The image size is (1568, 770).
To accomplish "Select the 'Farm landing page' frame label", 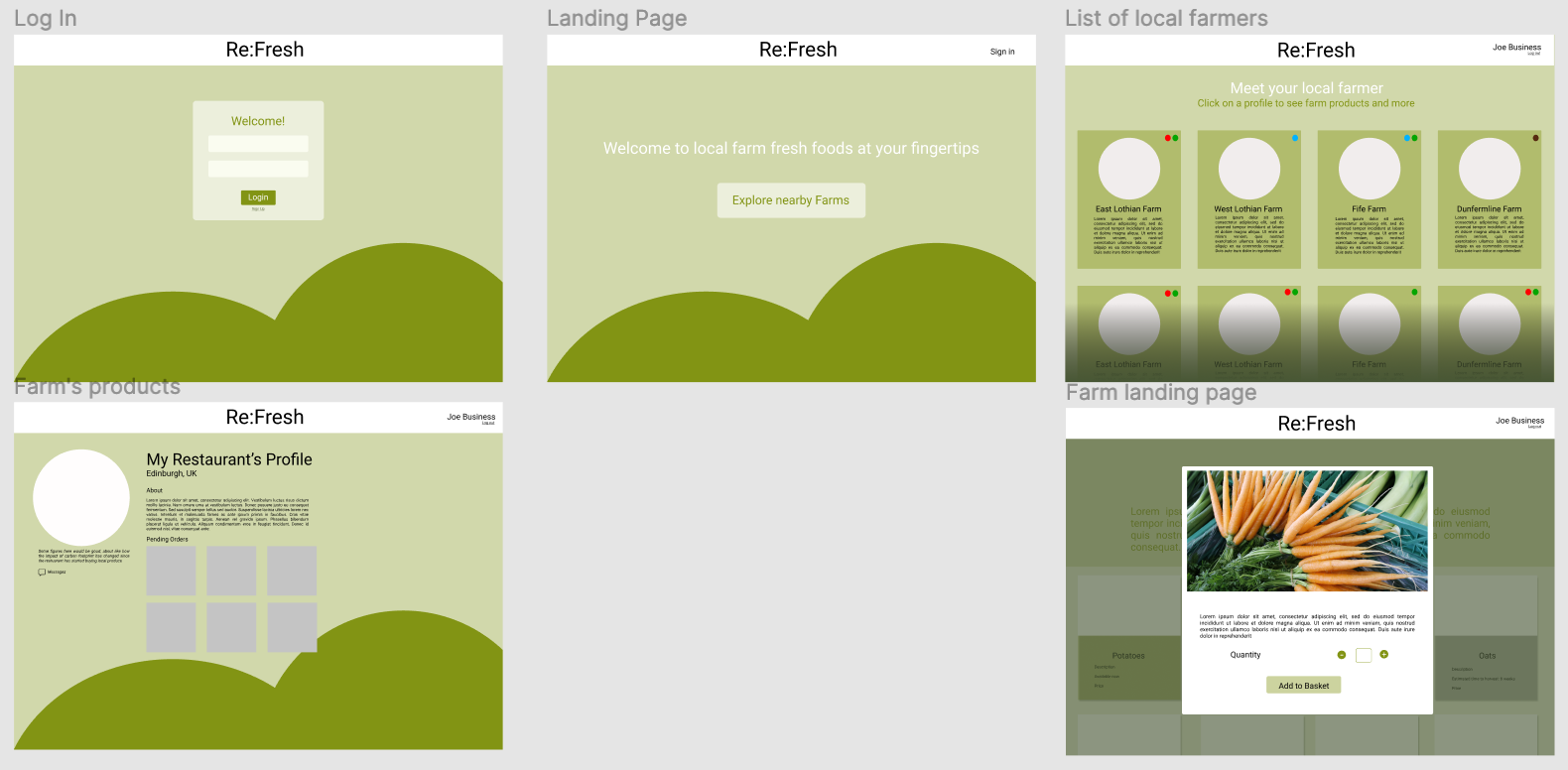I will coord(1161,393).
